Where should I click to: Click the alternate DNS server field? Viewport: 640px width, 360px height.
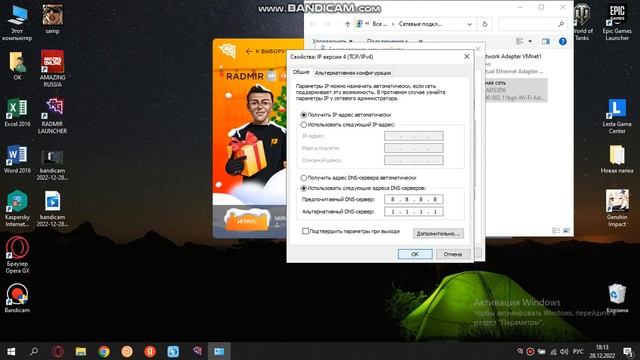[x=413, y=211]
